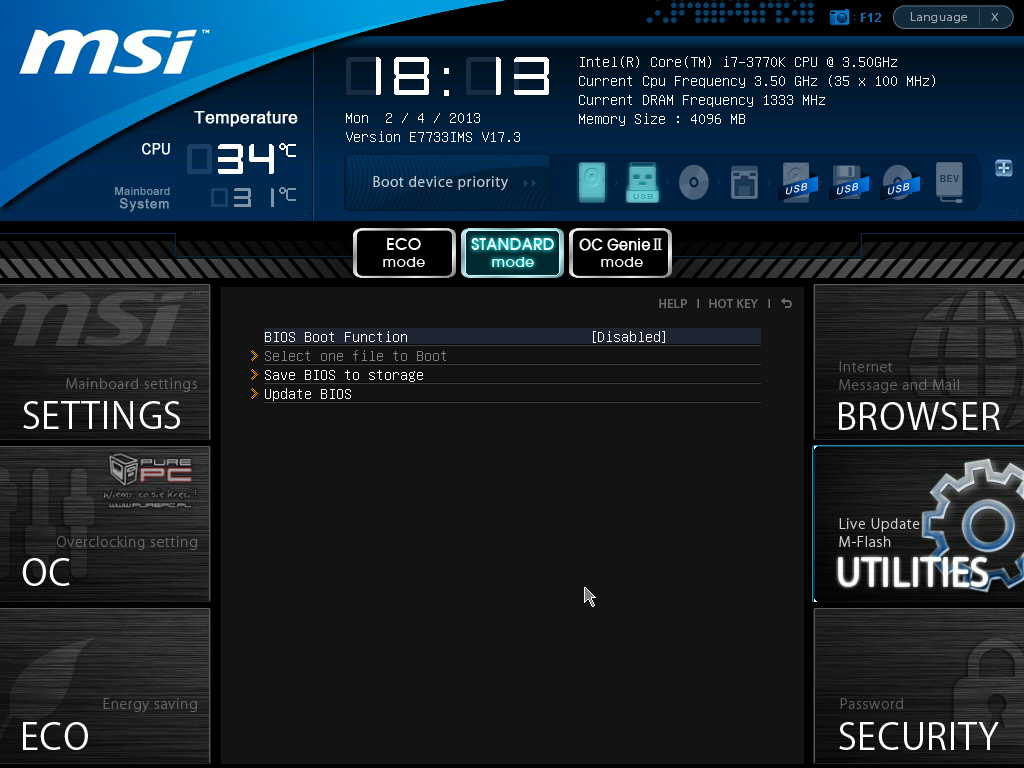Viewport: 1024px width, 768px height.
Task: Click the Current DRAM Frequency 1333 MHz line
Action: 702,100
